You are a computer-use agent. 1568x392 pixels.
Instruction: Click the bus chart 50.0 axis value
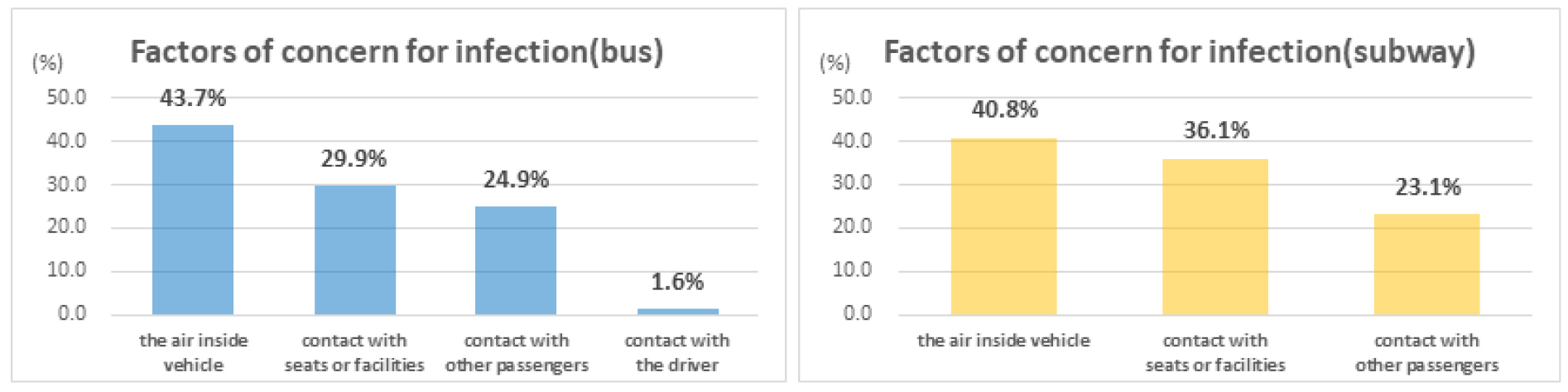click(x=66, y=97)
